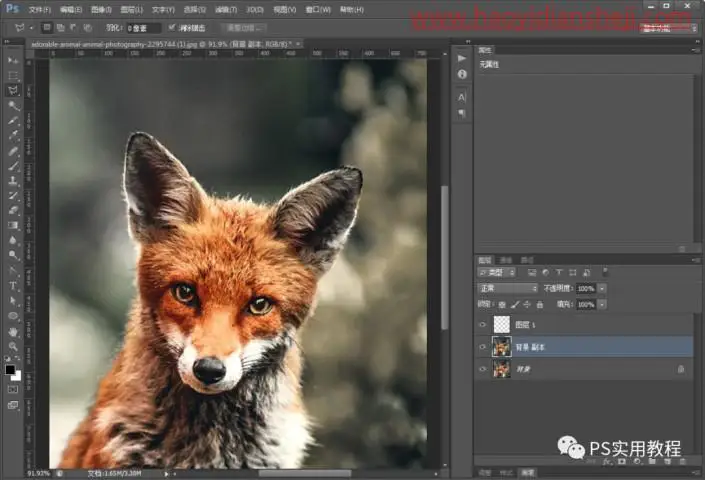
Task: Open the 不透明度 opacity slider arrow
Action: pyautogui.click(x=602, y=289)
